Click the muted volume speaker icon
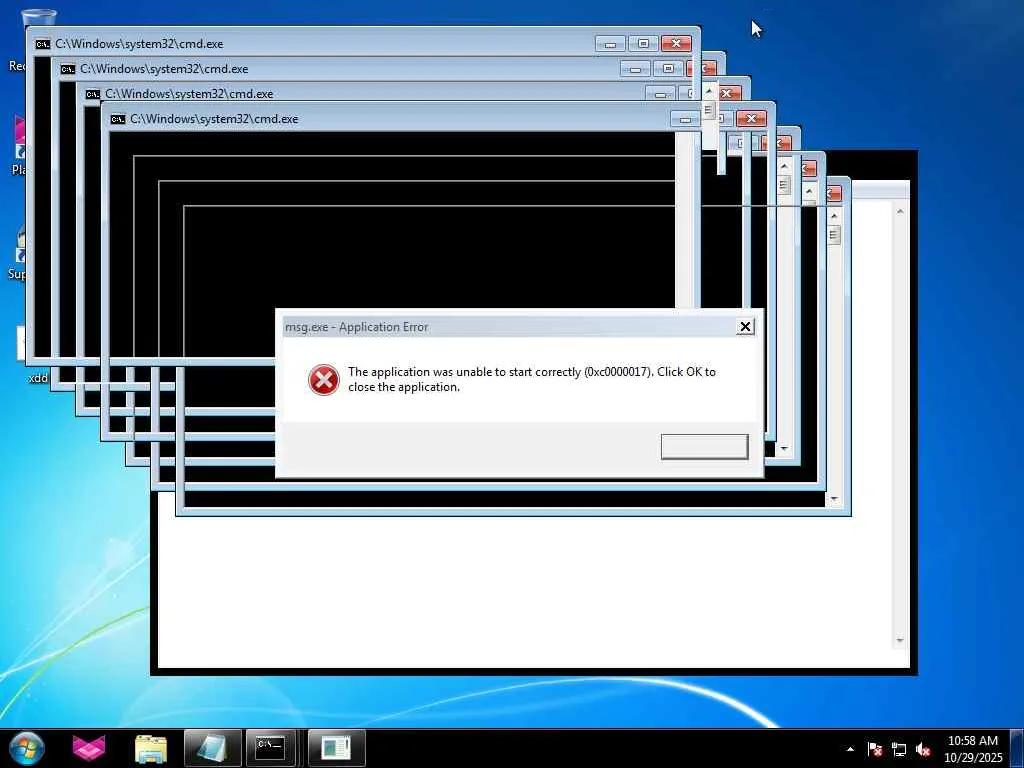 pyautogui.click(x=923, y=749)
